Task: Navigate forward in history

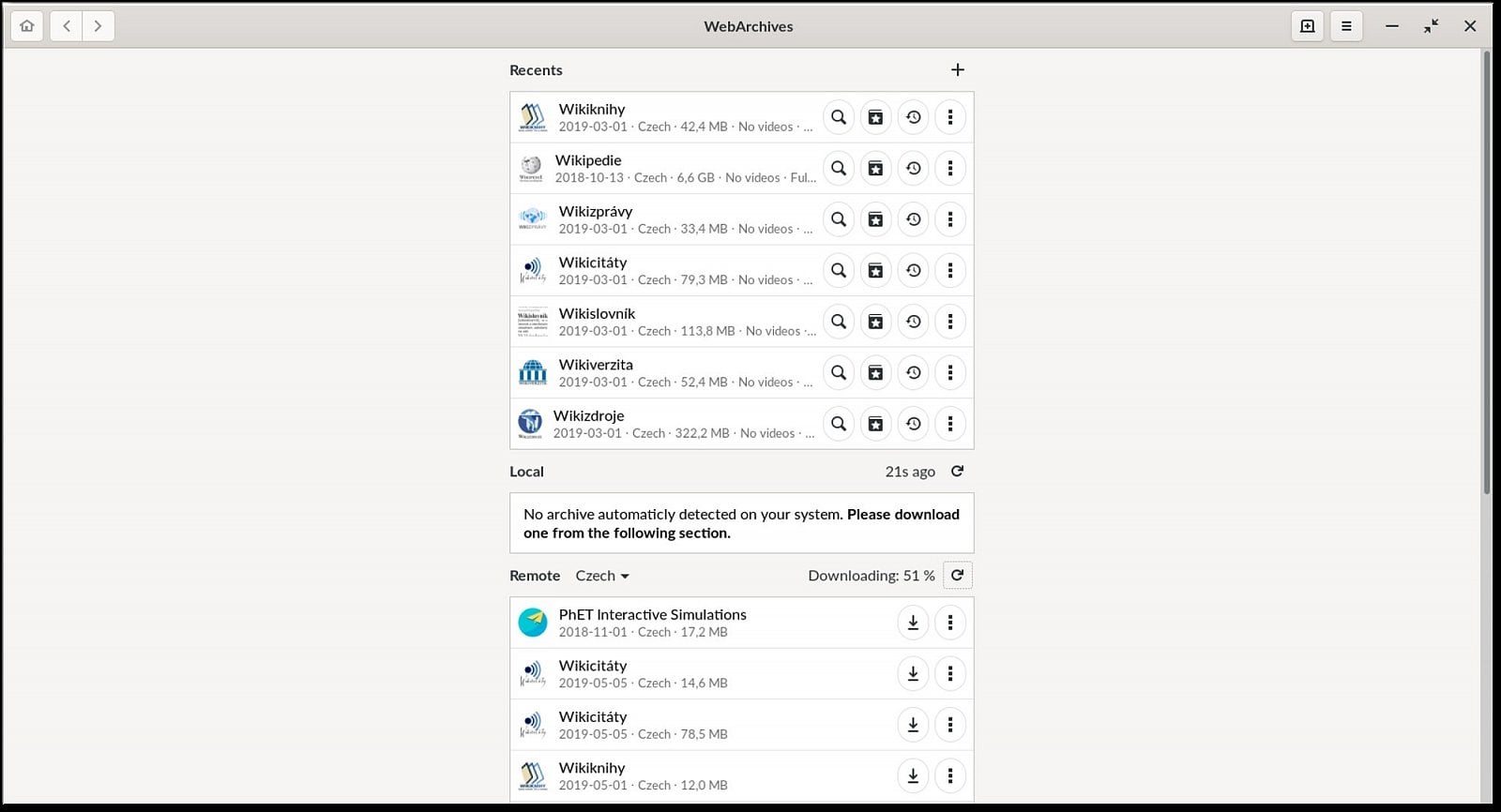Action: 98,26
